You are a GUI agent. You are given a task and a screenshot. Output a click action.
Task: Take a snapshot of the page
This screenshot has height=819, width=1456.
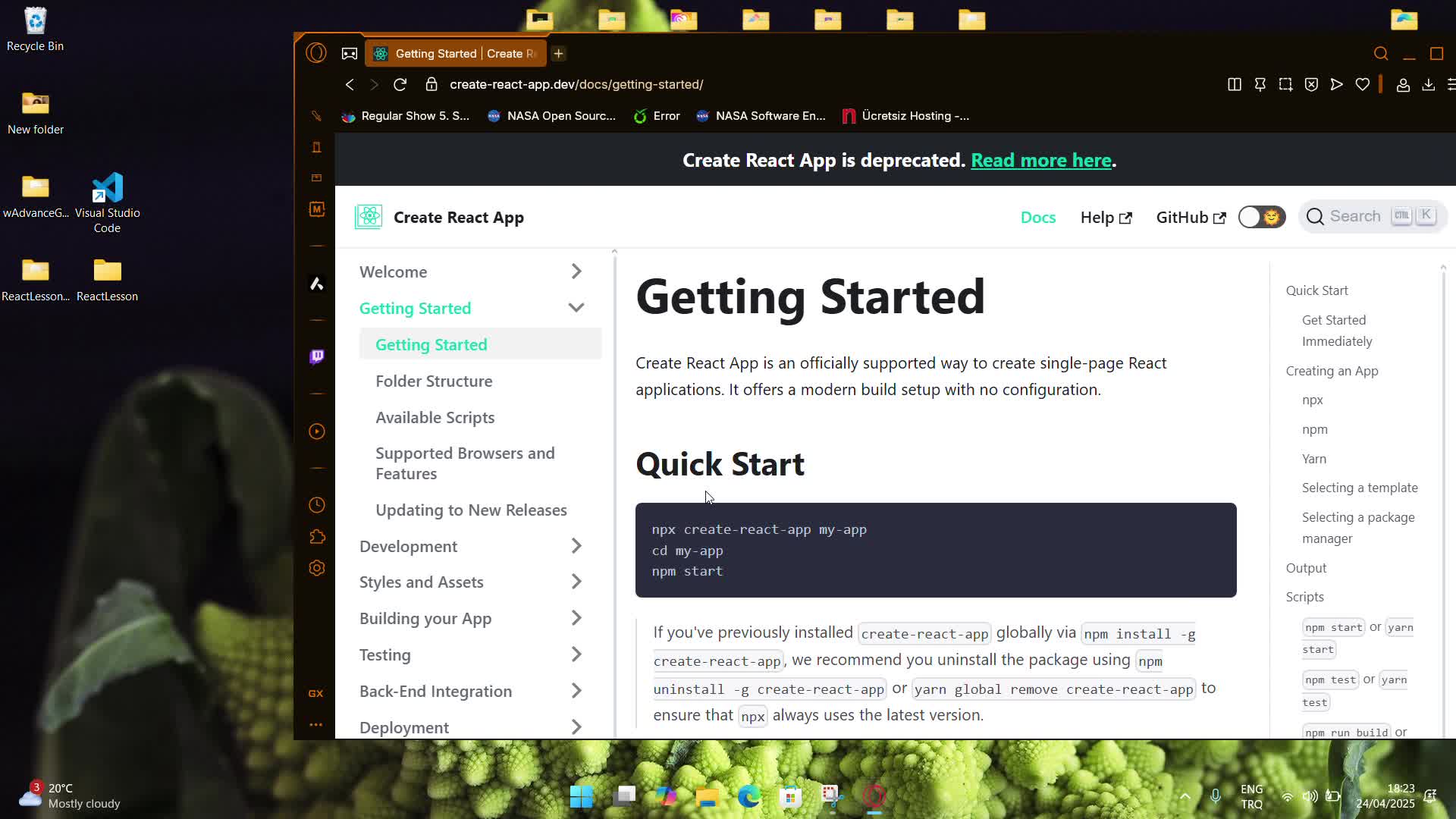1285,84
